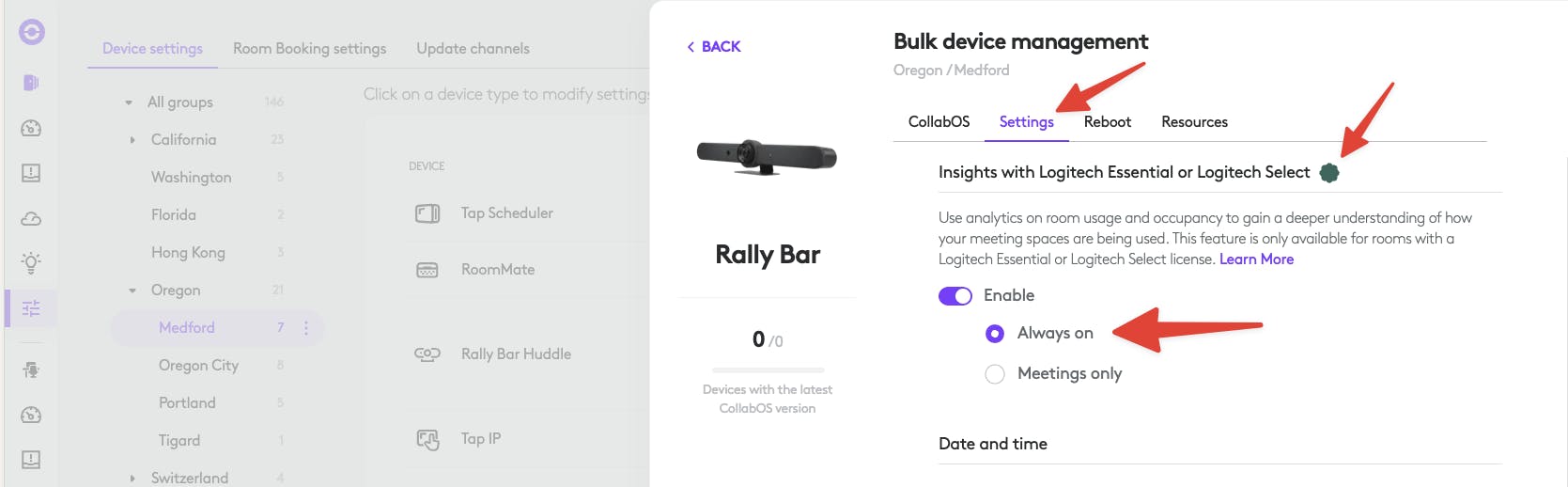This screenshot has width=1568, height=487.
Task: Select the Always on radio option
Action: pyautogui.click(x=995, y=334)
